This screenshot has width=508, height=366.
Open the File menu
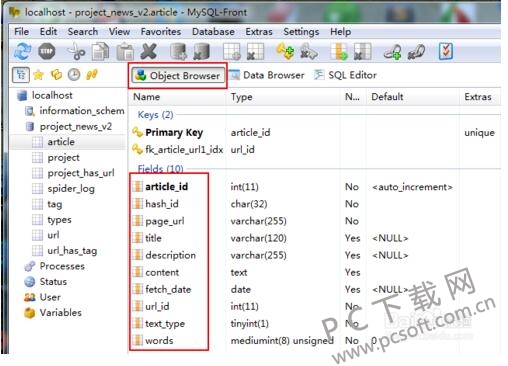21,32
